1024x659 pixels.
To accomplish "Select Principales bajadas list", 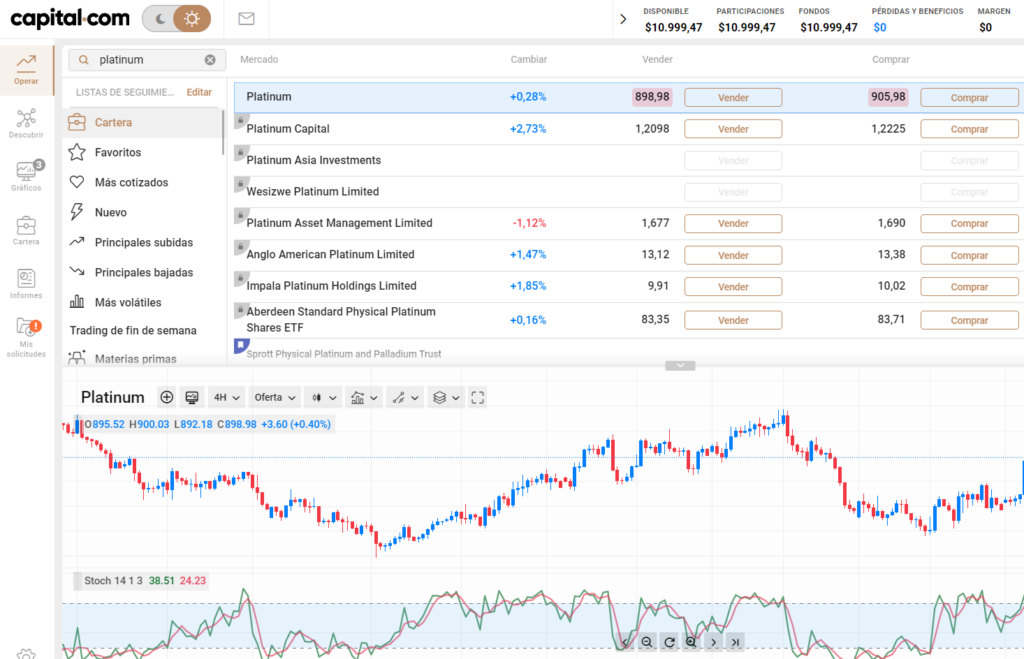I will pos(142,272).
